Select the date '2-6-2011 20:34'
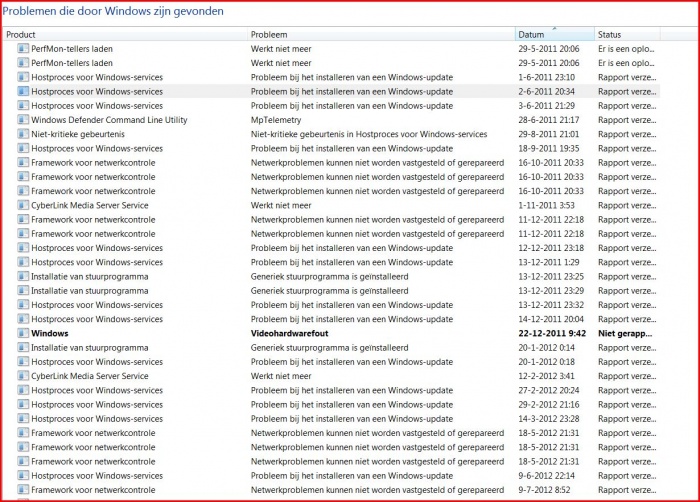The height and width of the screenshot is (502, 700). (546, 91)
